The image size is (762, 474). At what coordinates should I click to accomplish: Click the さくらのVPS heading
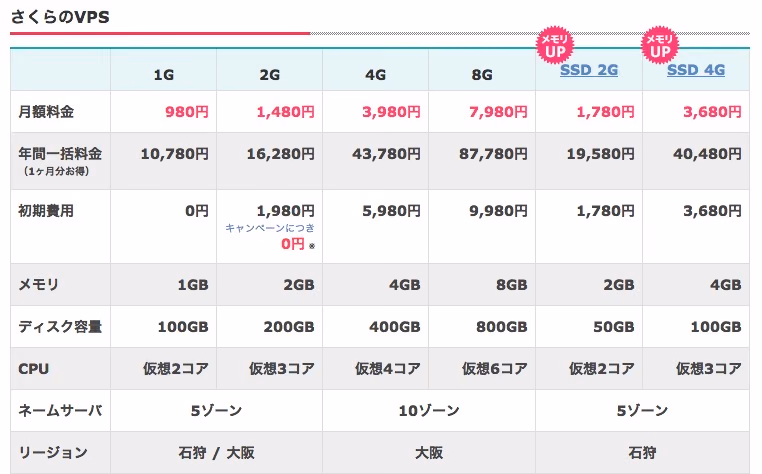(60, 17)
